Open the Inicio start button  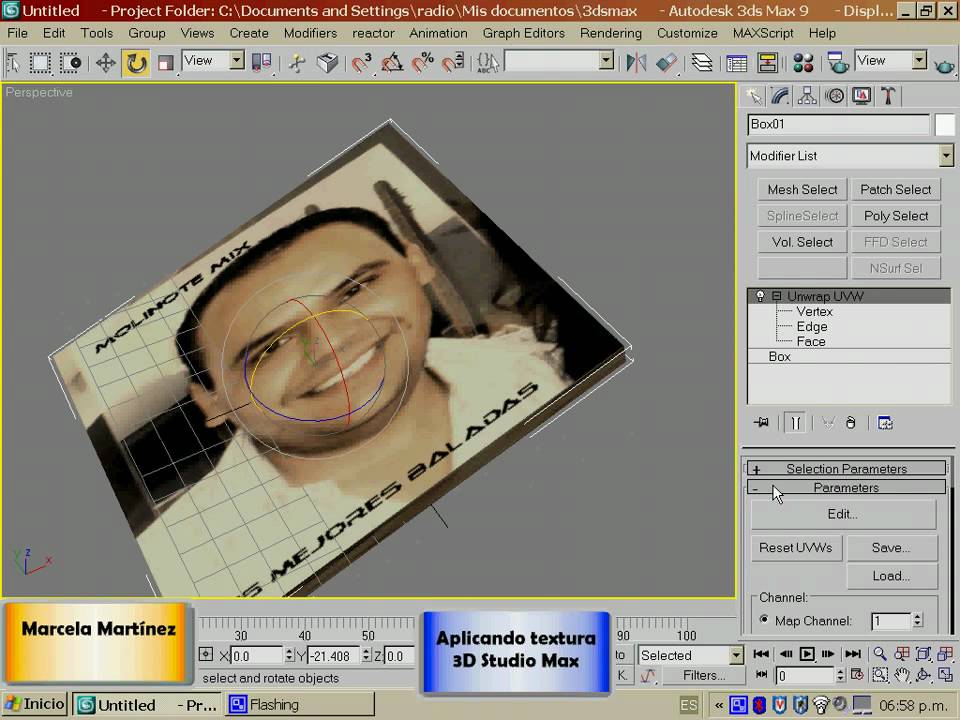35,704
